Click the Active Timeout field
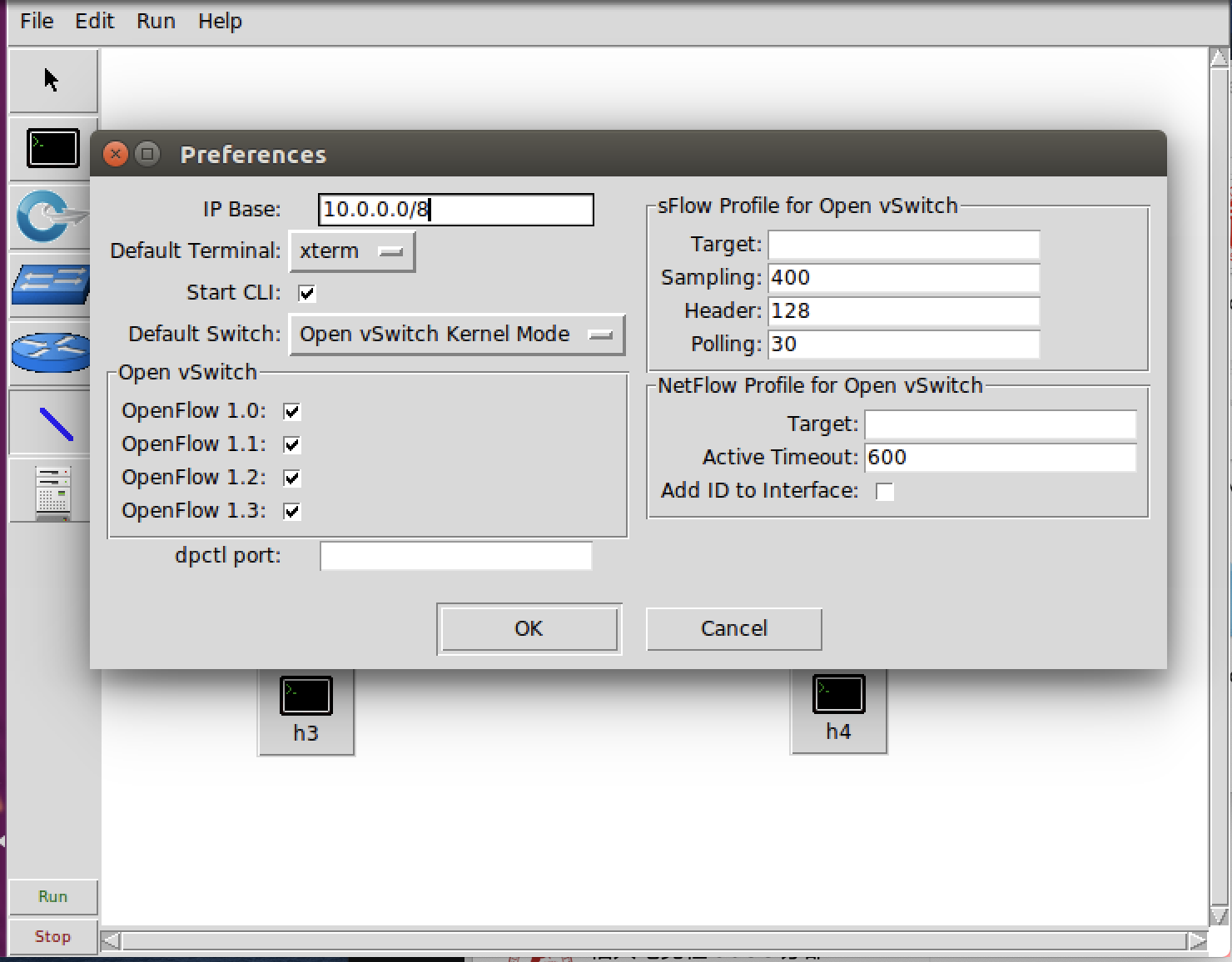Screen dimensions: 1232x962 tap(1001, 458)
